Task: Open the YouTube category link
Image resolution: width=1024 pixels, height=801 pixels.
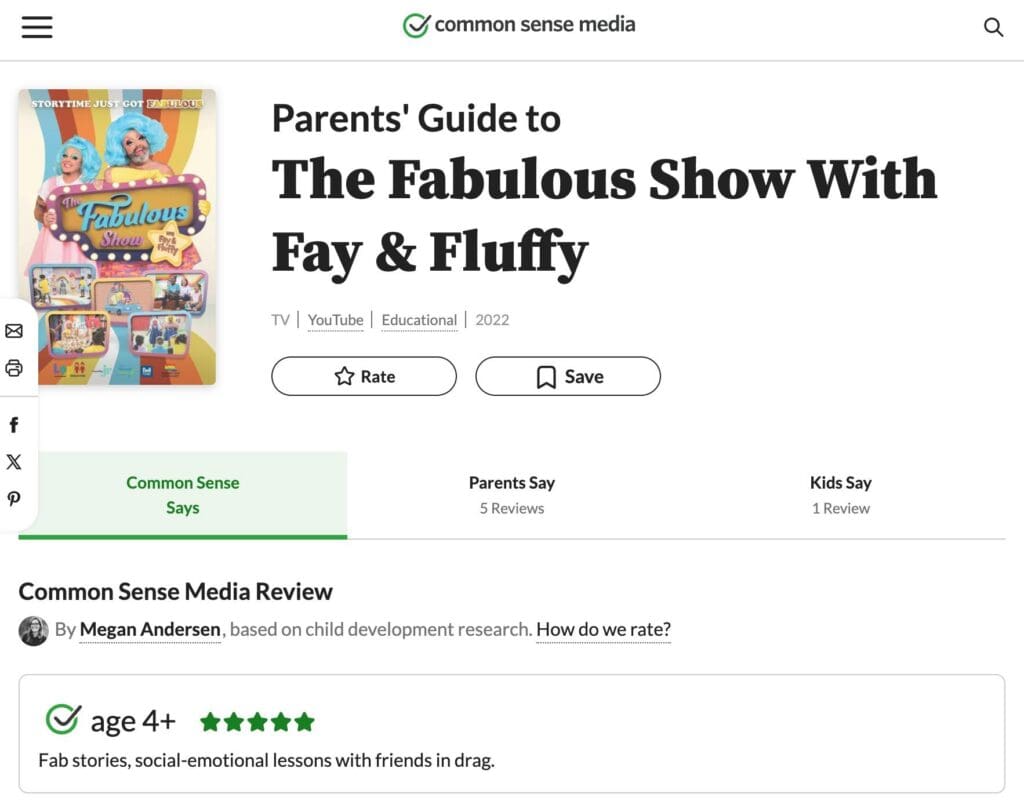Action: click(x=335, y=320)
